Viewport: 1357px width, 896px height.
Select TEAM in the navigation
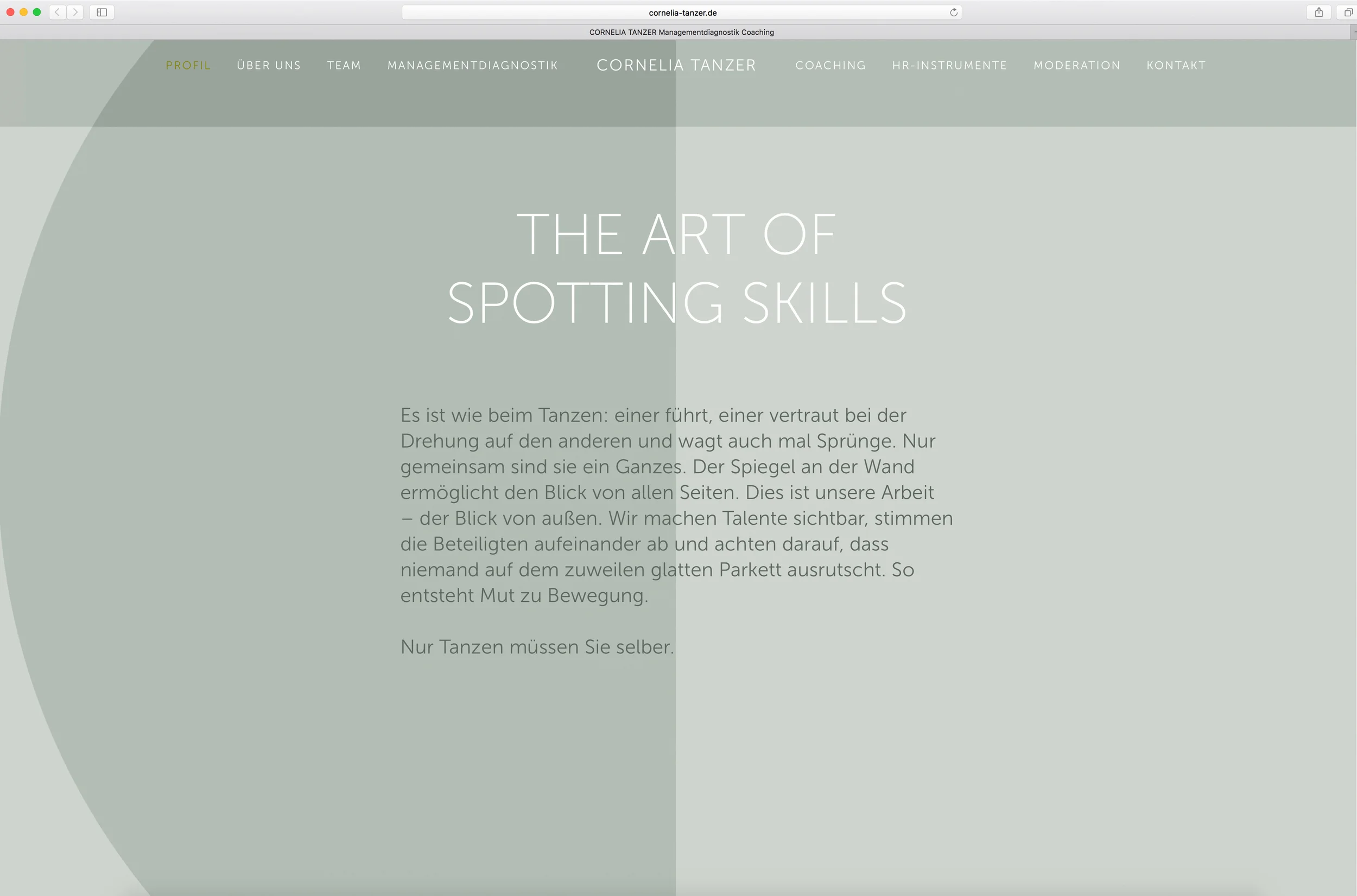(344, 65)
